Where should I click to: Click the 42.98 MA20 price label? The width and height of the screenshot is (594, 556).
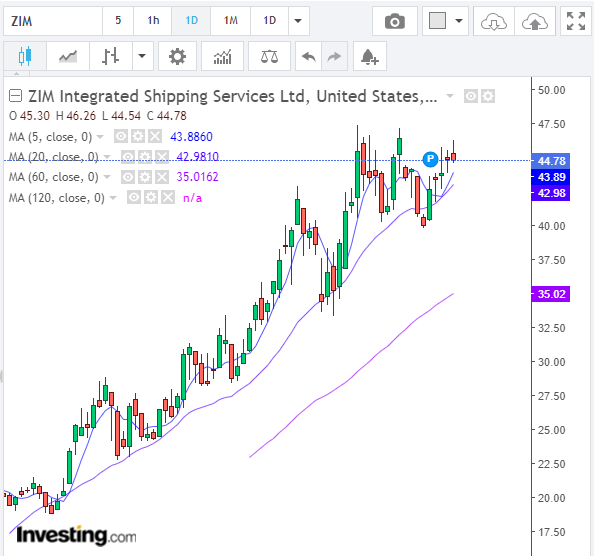coord(551,193)
